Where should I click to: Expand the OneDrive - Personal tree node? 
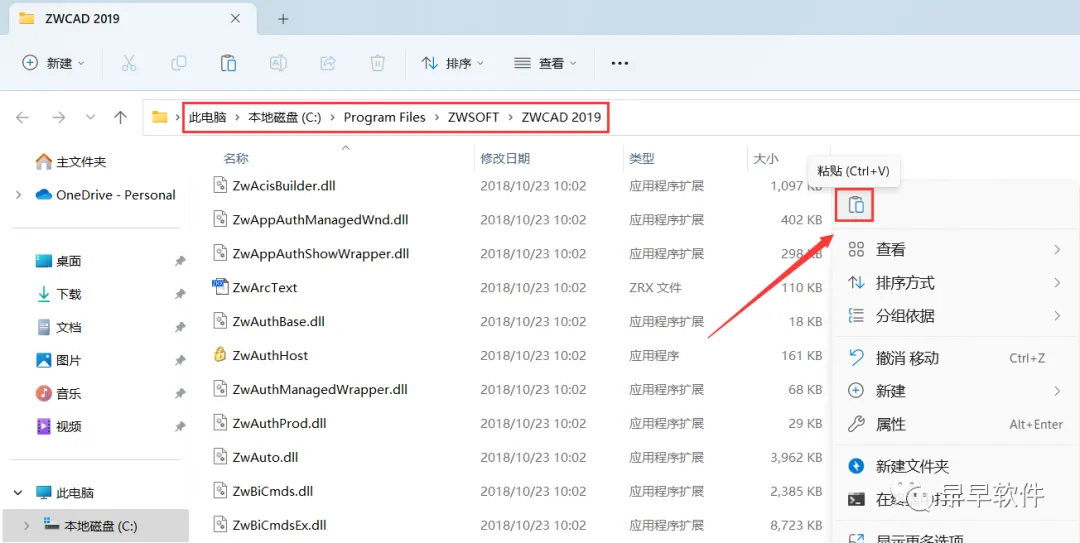(x=19, y=195)
